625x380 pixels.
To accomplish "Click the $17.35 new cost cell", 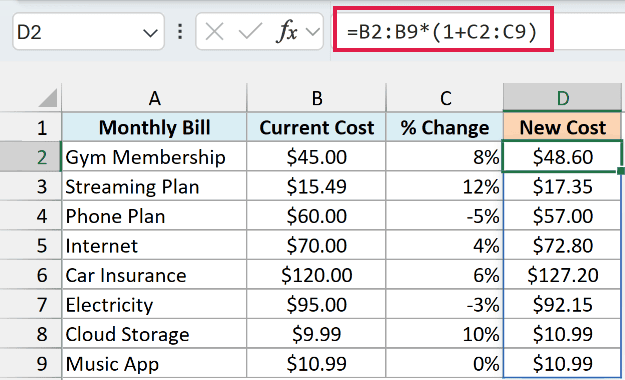I will [x=562, y=186].
